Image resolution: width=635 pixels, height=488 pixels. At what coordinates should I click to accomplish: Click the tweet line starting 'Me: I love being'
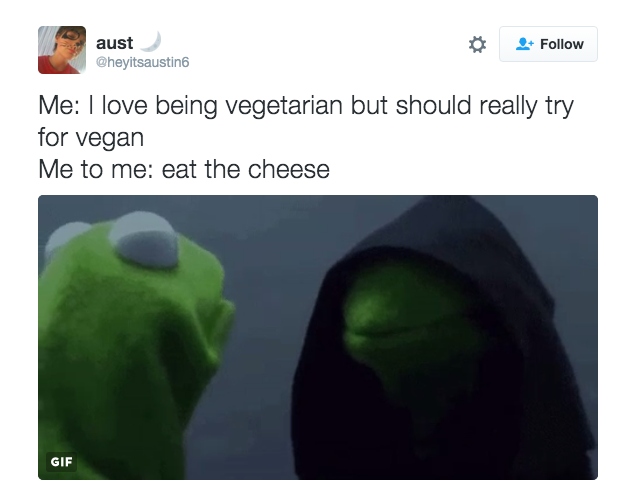(306, 106)
